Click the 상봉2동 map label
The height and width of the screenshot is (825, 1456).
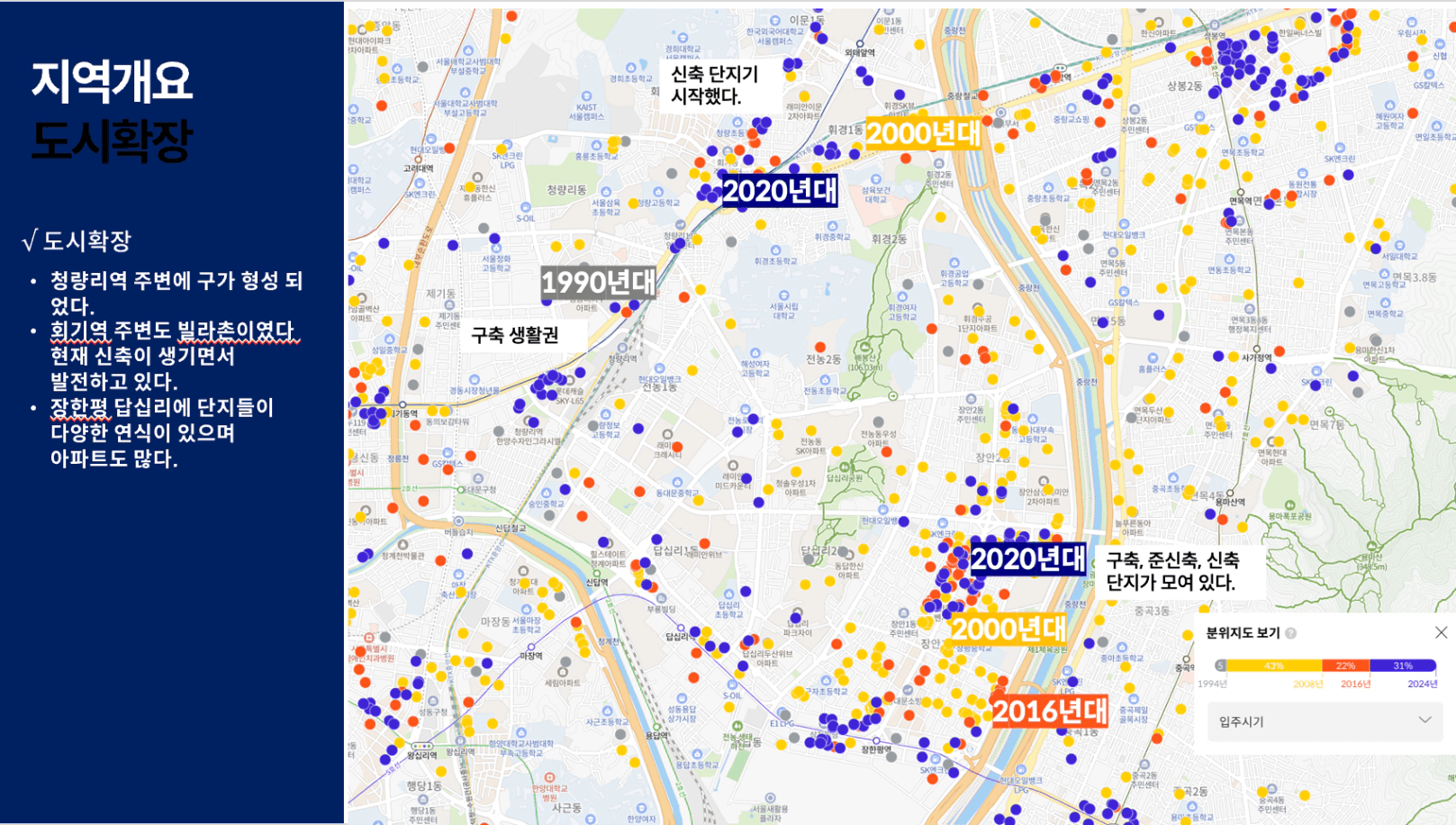click(x=1185, y=86)
